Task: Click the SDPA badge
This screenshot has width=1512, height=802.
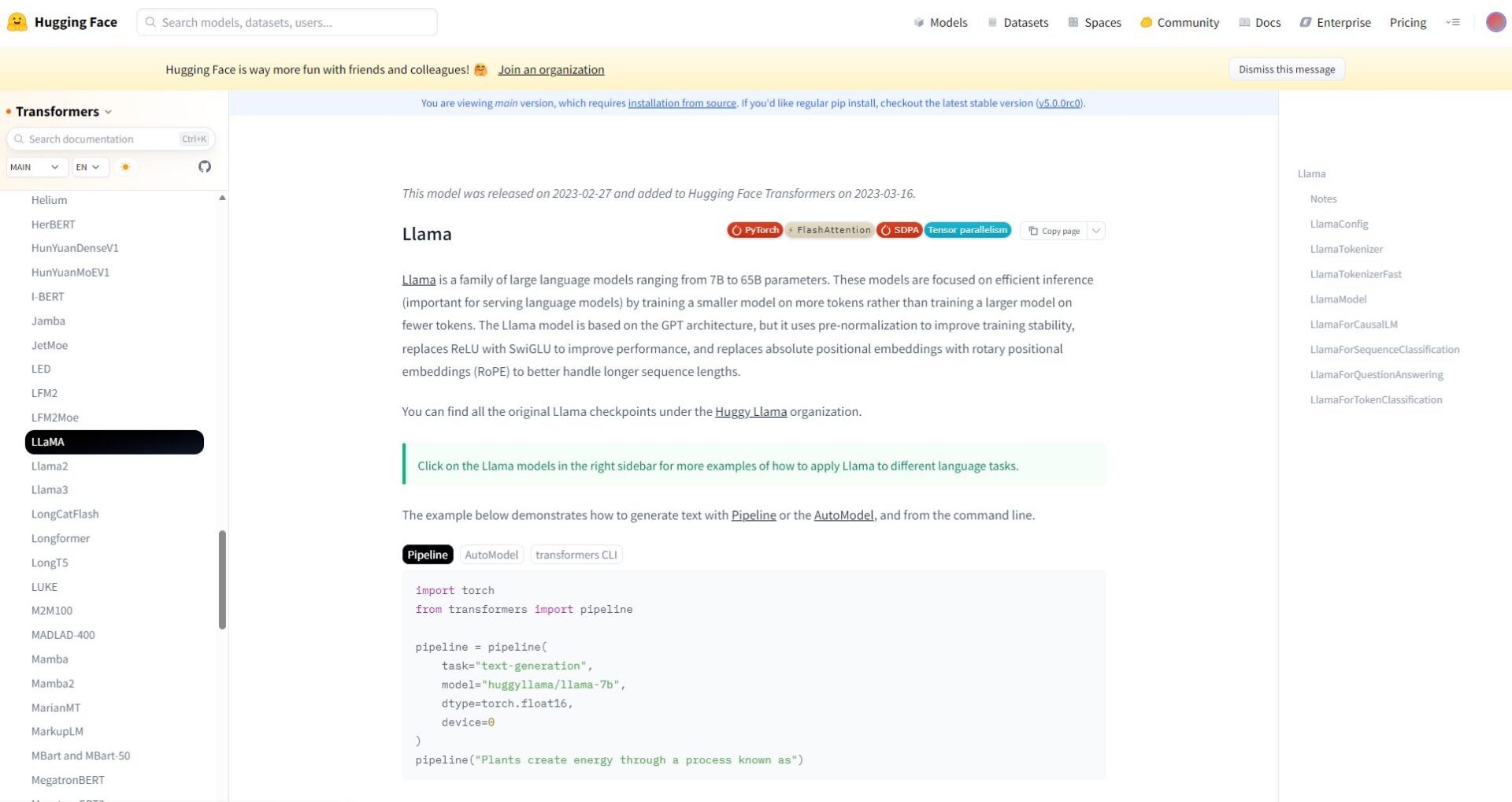Action: pos(899,230)
